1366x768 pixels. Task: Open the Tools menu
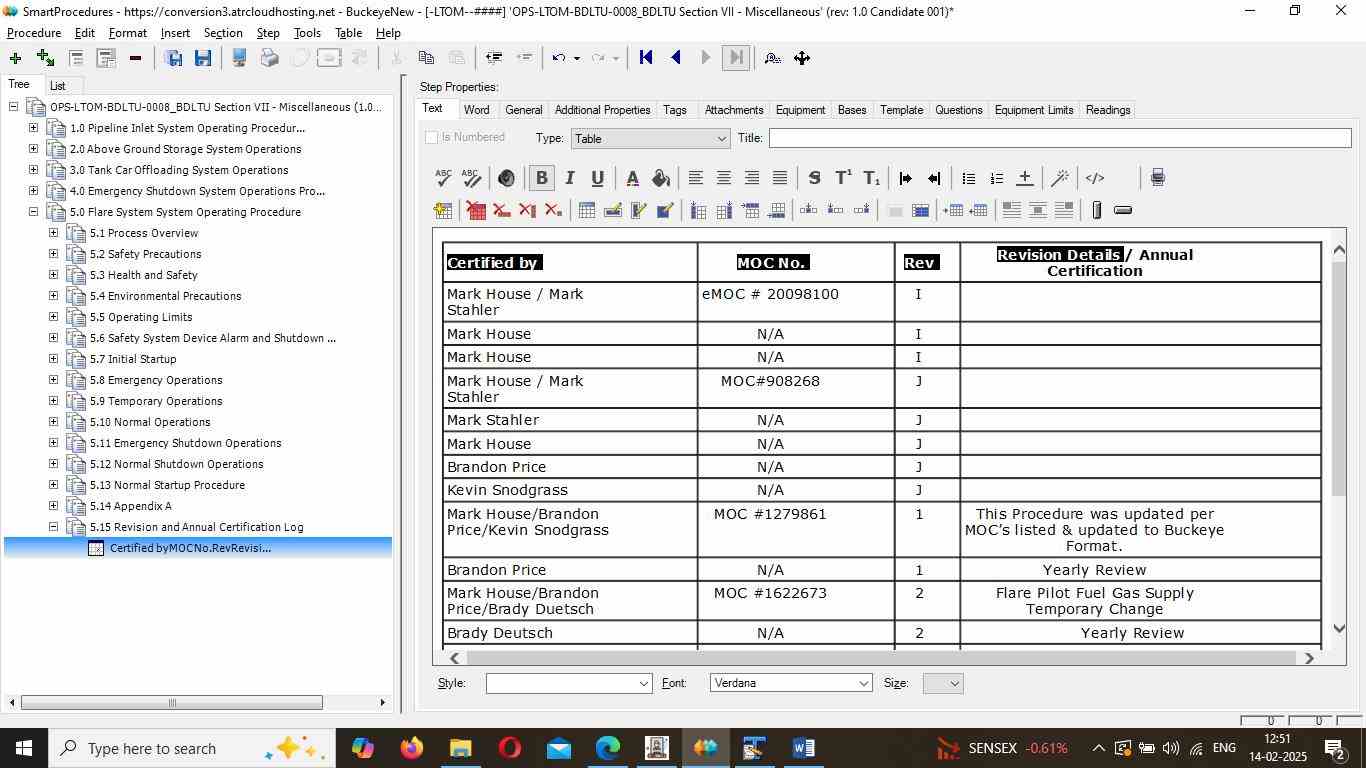click(x=307, y=33)
